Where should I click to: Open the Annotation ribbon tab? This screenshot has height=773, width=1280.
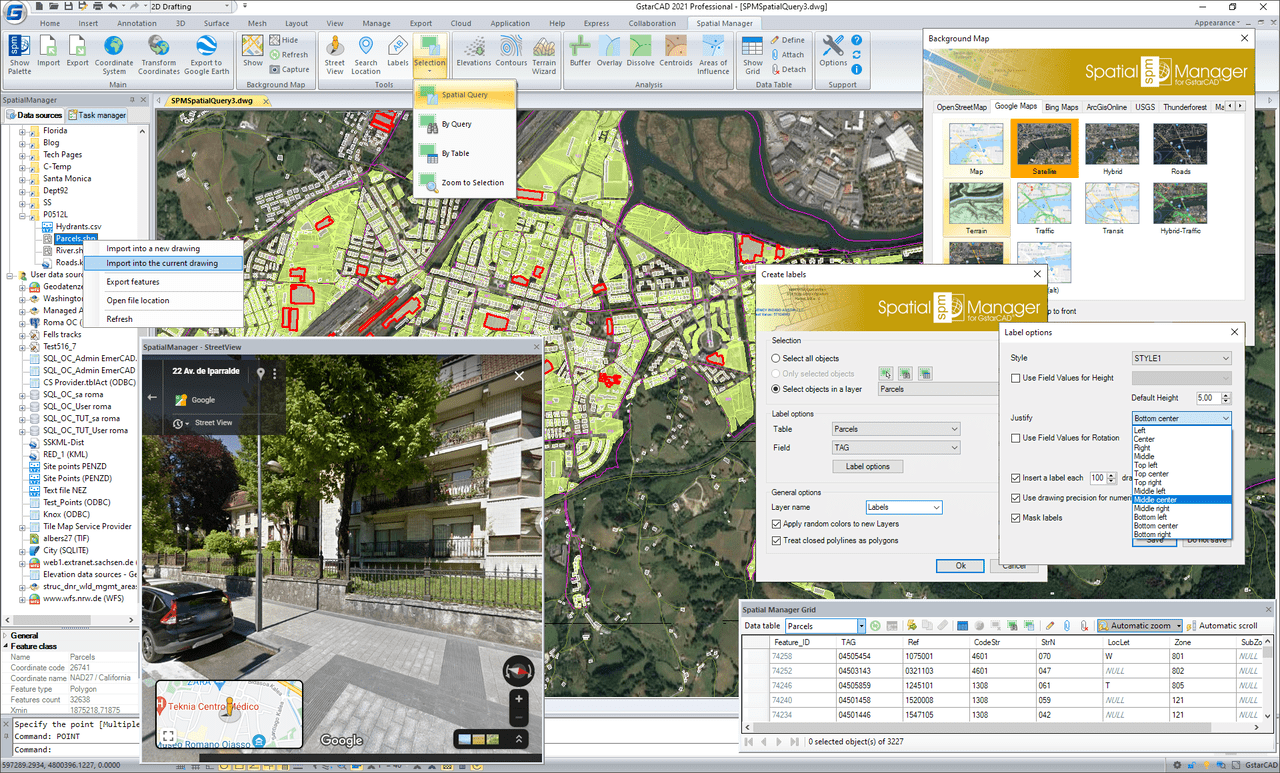(136, 23)
